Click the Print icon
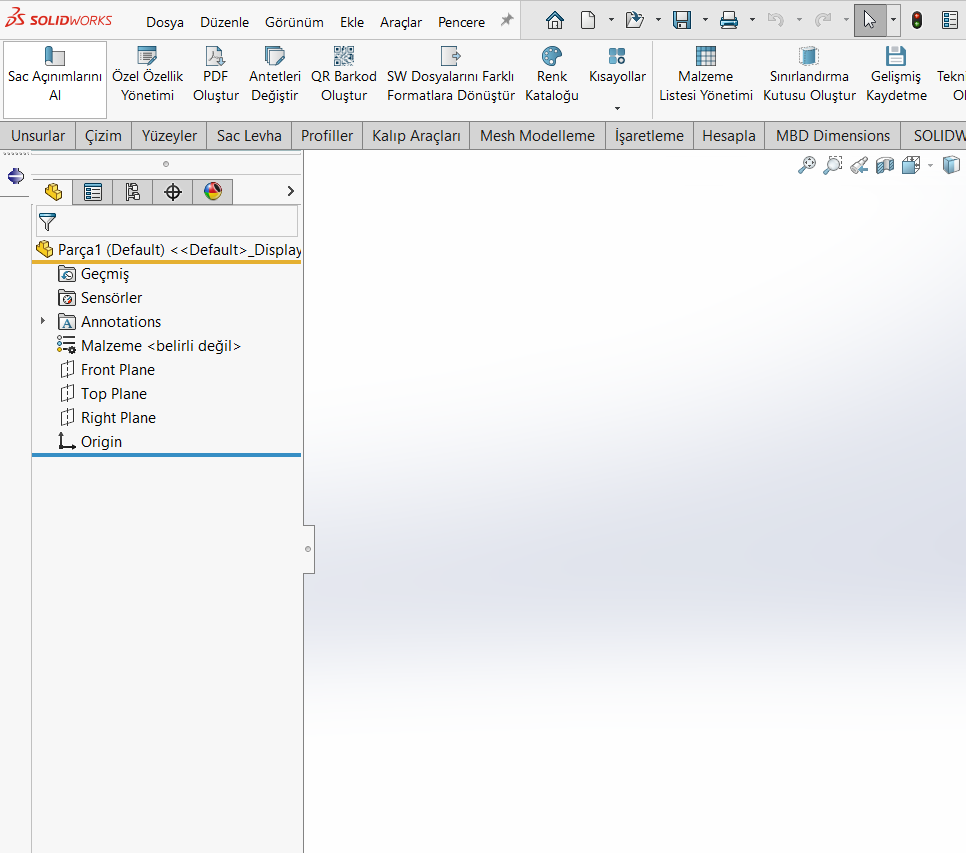This screenshot has width=966, height=853. point(729,20)
